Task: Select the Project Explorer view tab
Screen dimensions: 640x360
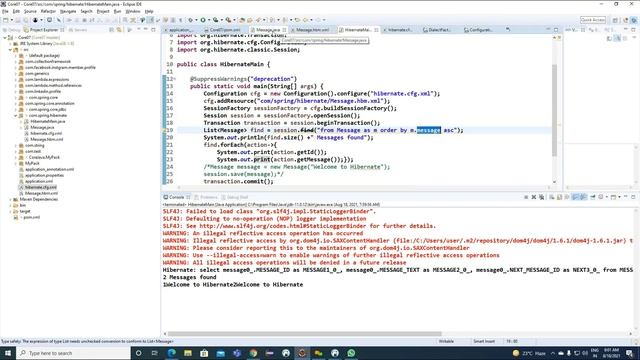Action: (44, 30)
